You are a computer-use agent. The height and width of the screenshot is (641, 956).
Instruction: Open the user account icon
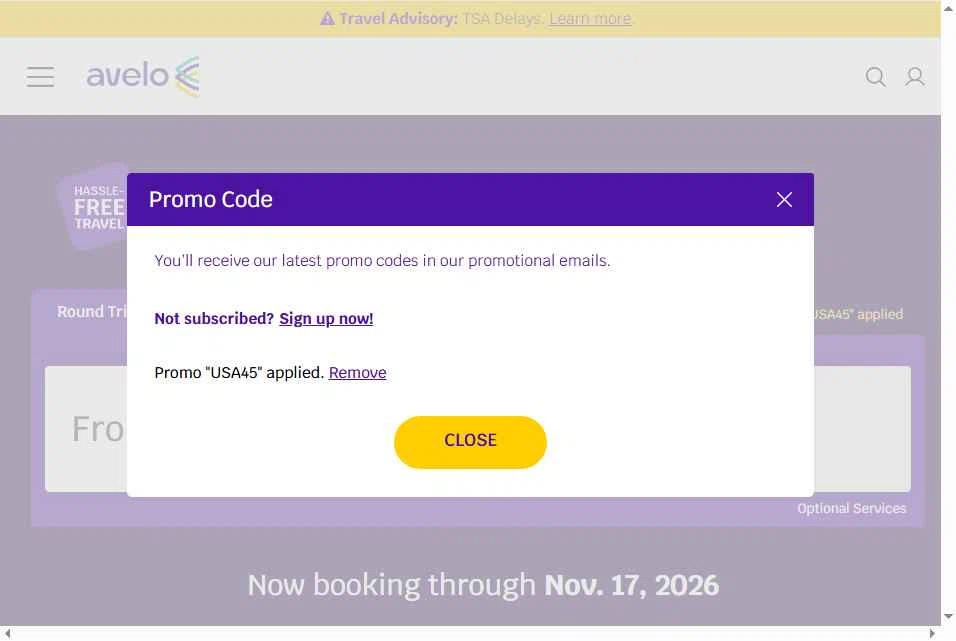point(915,77)
